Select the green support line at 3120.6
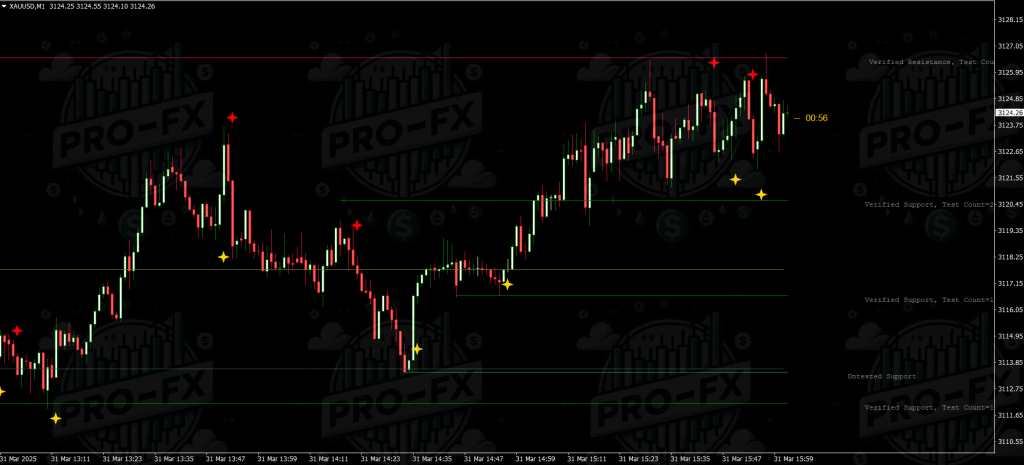The image size is (1024, 465). pyautogui.click(x=564, y=200)
